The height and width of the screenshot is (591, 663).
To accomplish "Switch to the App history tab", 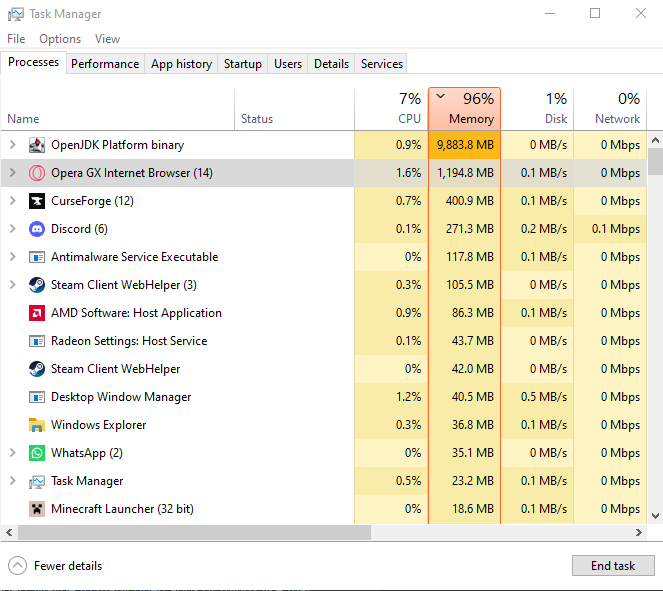I will [x=181, y=64].
